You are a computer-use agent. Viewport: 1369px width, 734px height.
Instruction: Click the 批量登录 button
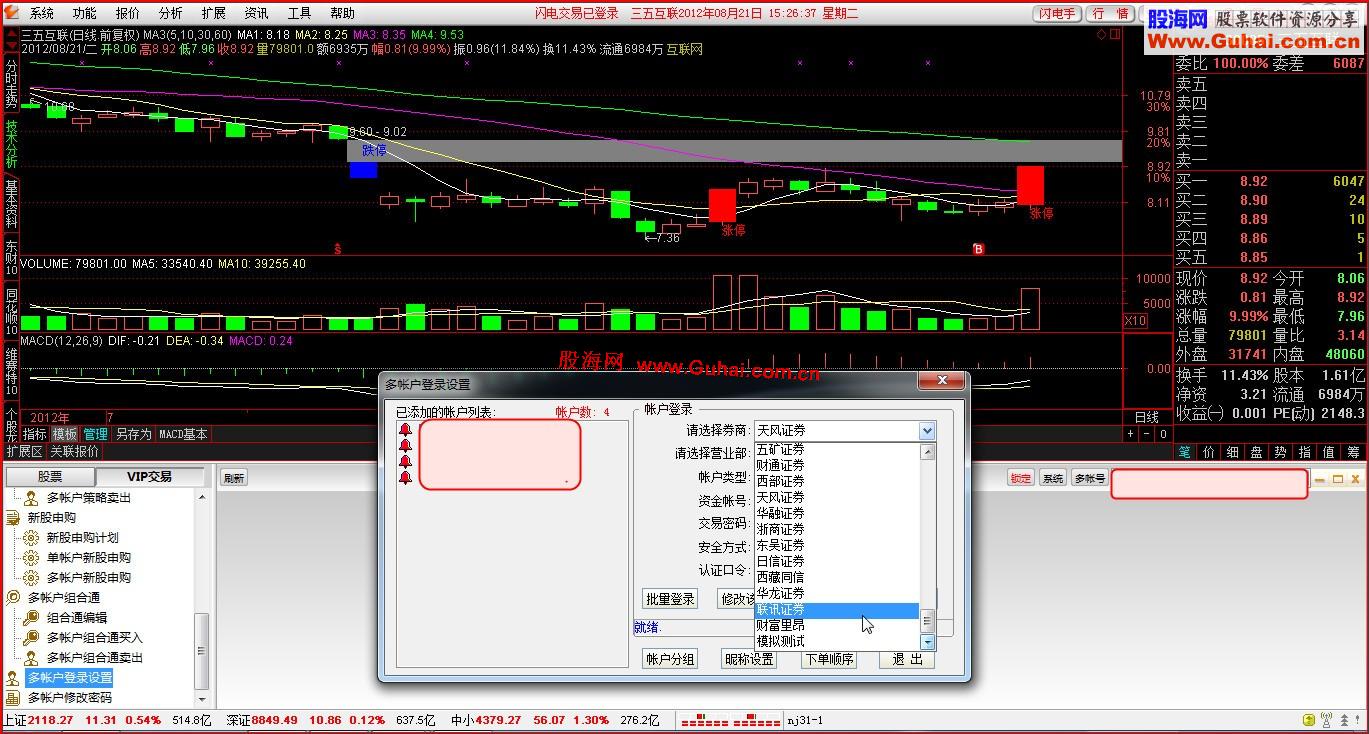pos(670,599)
